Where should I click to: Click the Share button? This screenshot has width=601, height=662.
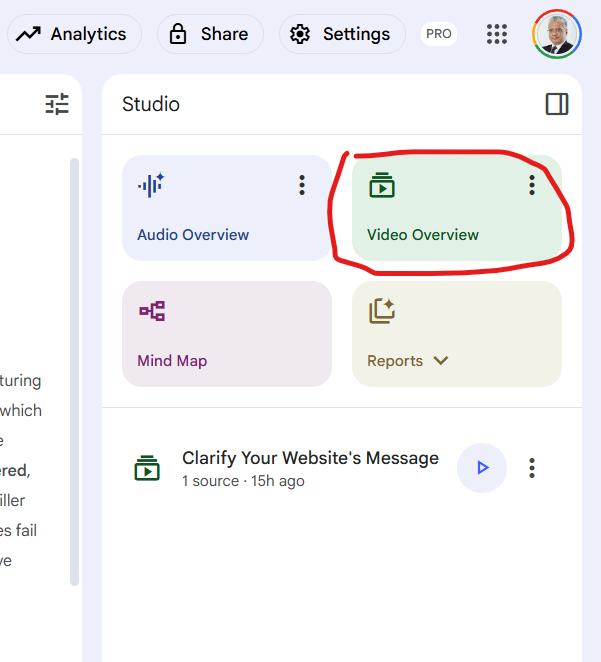pyautogui.click(x=210, y=34)
